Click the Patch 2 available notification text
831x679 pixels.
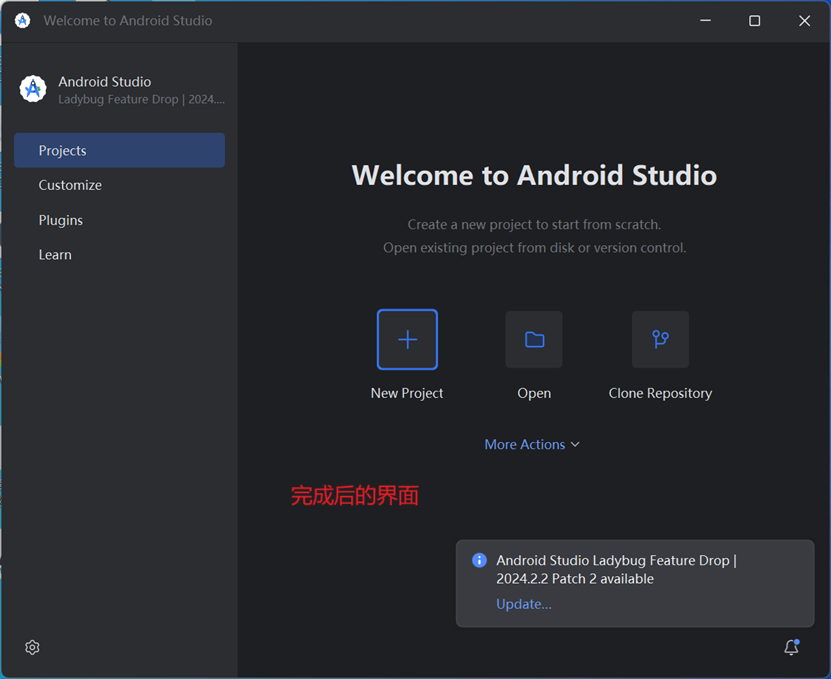click(616, 569)
